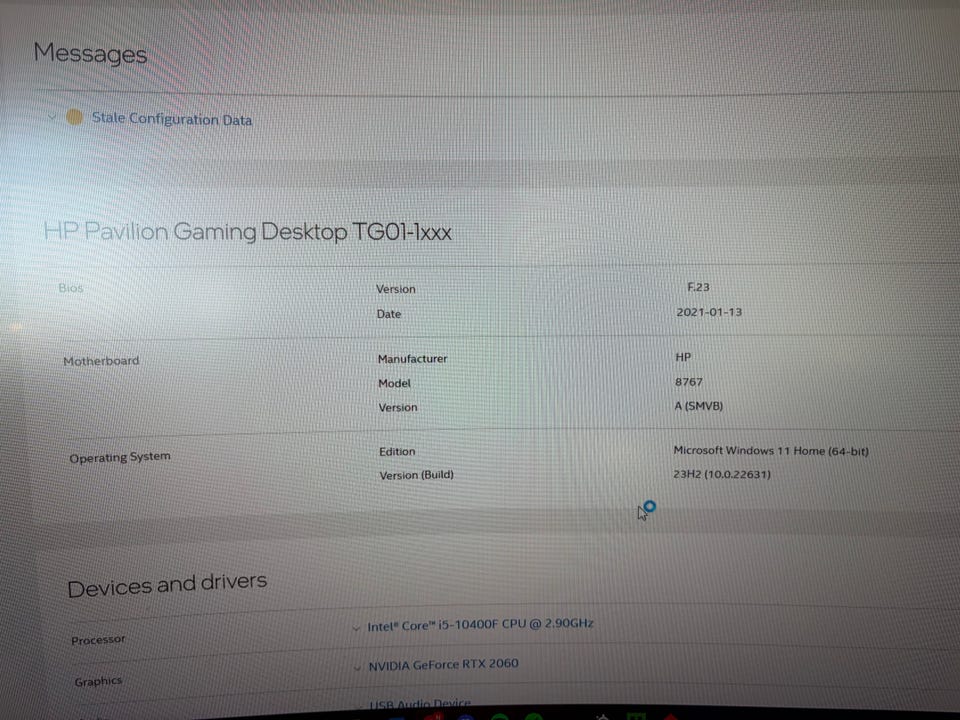960x720 pixels.
Task: Expand the Intel Core i5-10400F processor entry
Action: 356,628
